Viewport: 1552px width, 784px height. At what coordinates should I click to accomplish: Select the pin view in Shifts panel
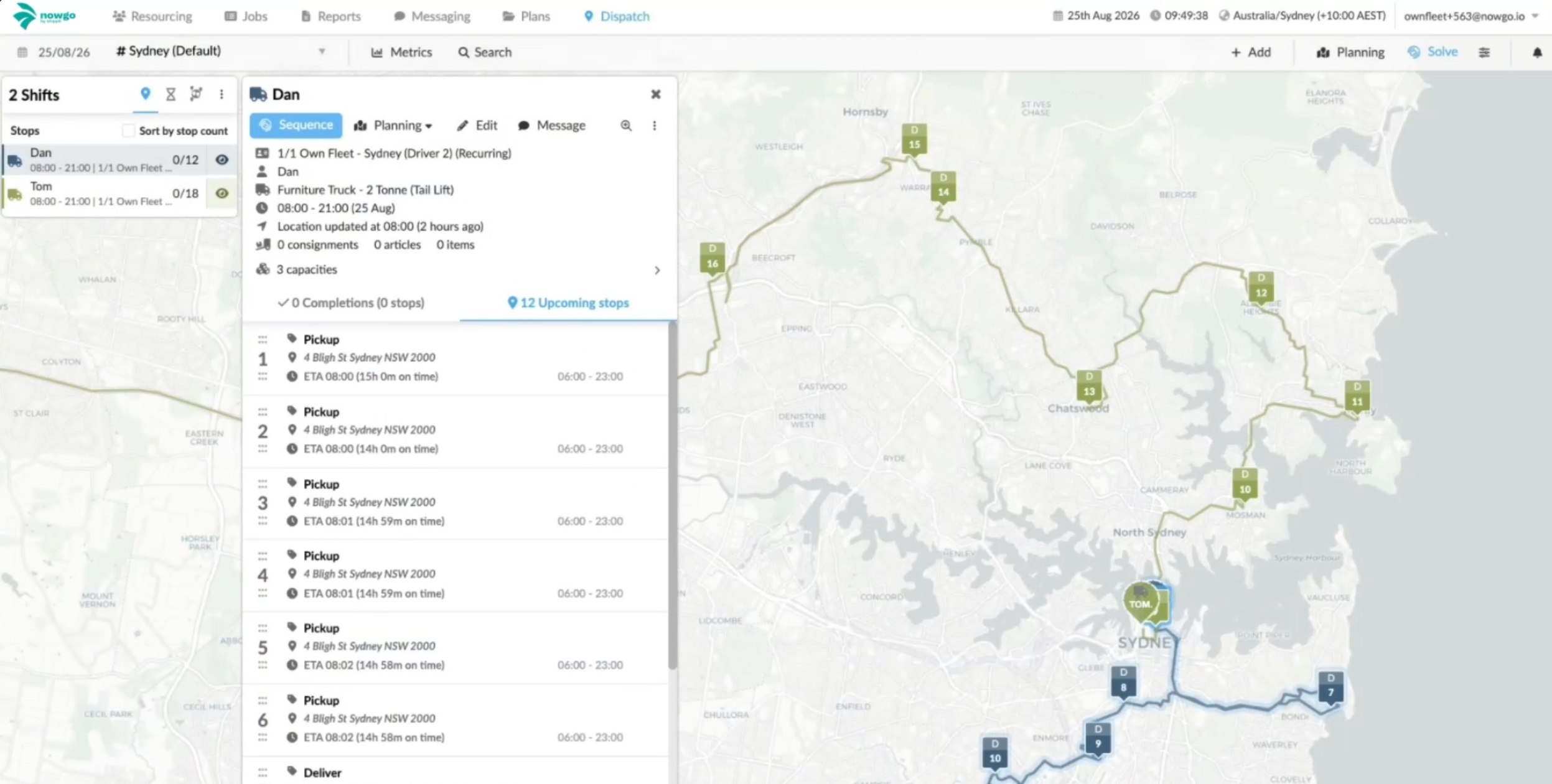point(145,94)
